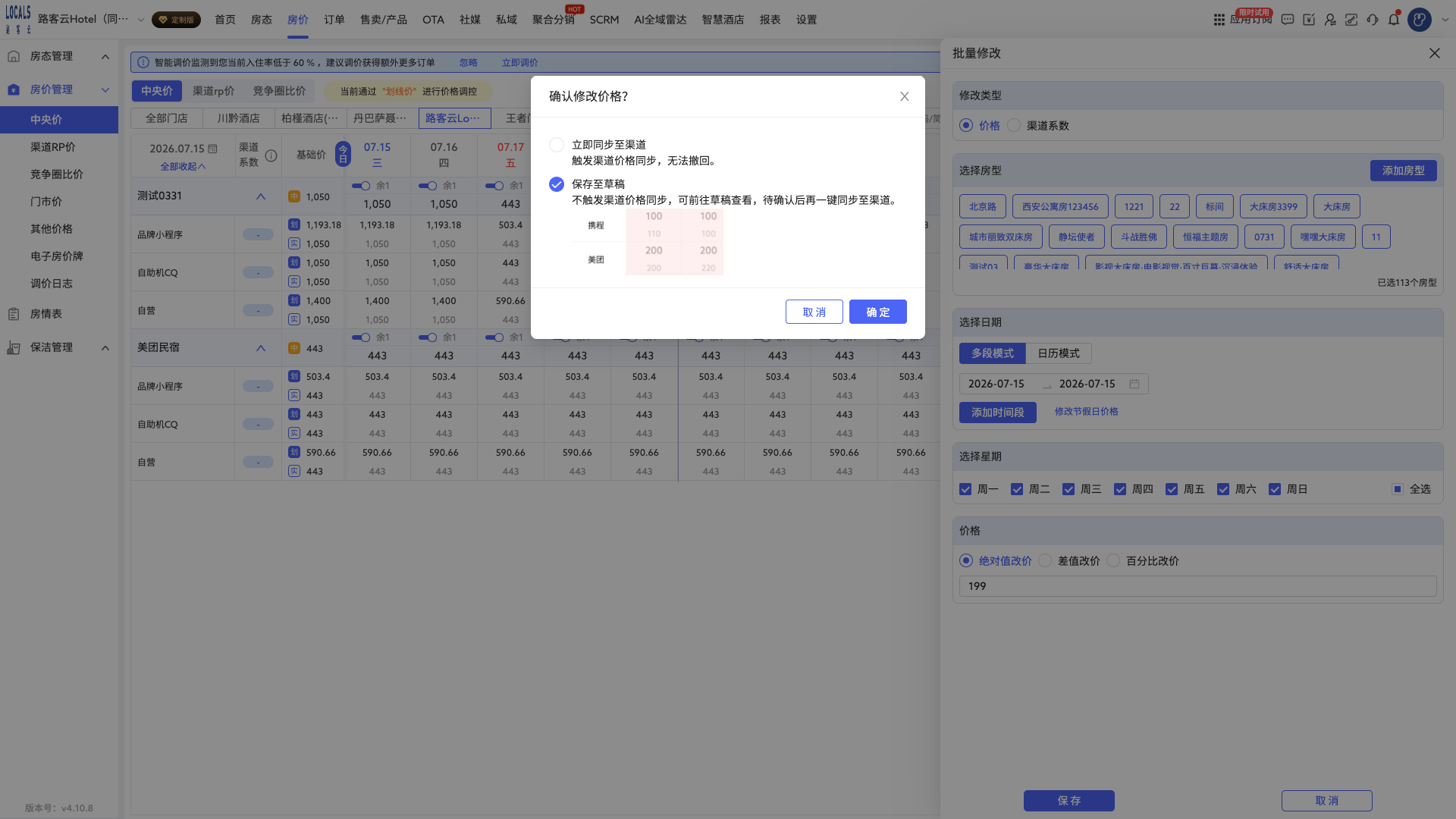This screenshot has width=1456, height=819.
Task: Choose the 百分比改价 pricing option
Action: (1113, 560)
